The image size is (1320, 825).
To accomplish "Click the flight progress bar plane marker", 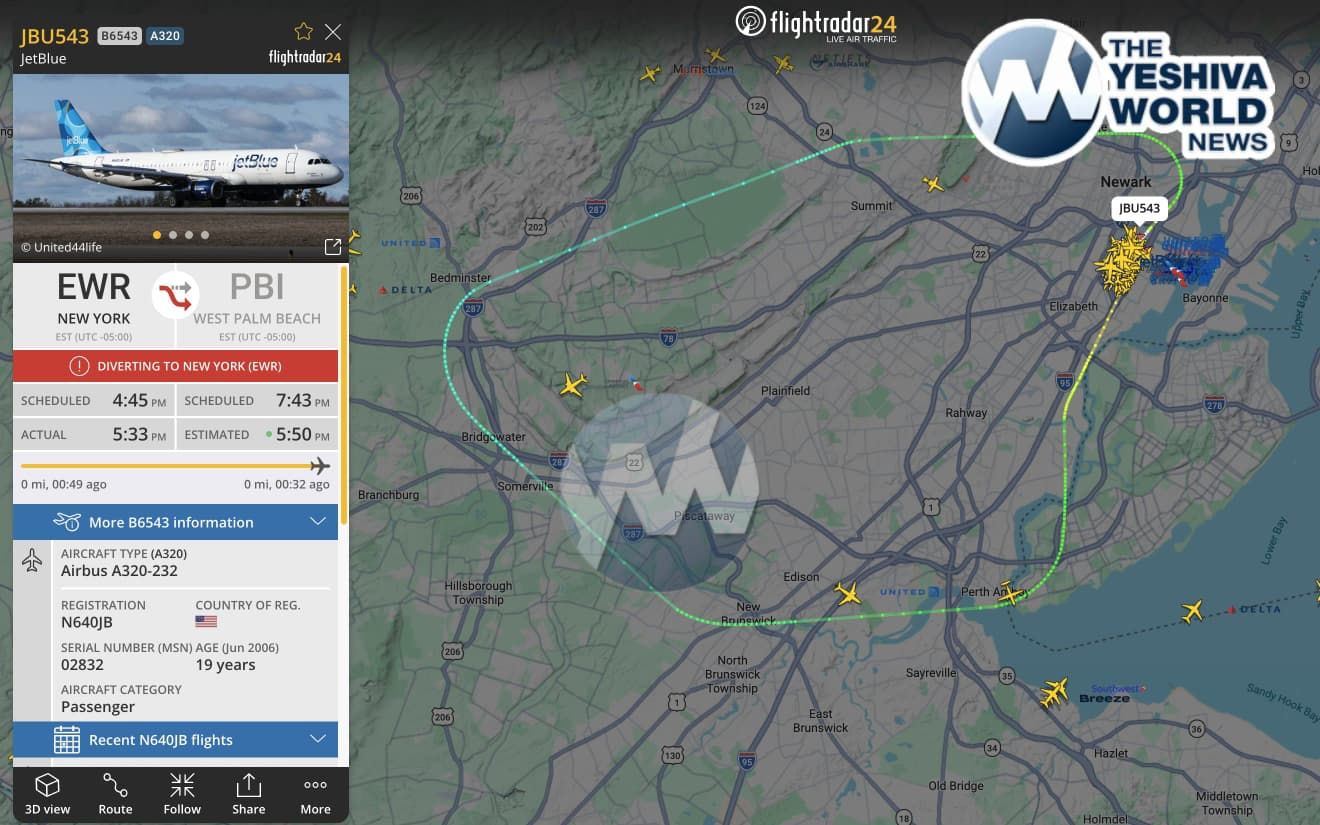I will (x=320, y=466).
